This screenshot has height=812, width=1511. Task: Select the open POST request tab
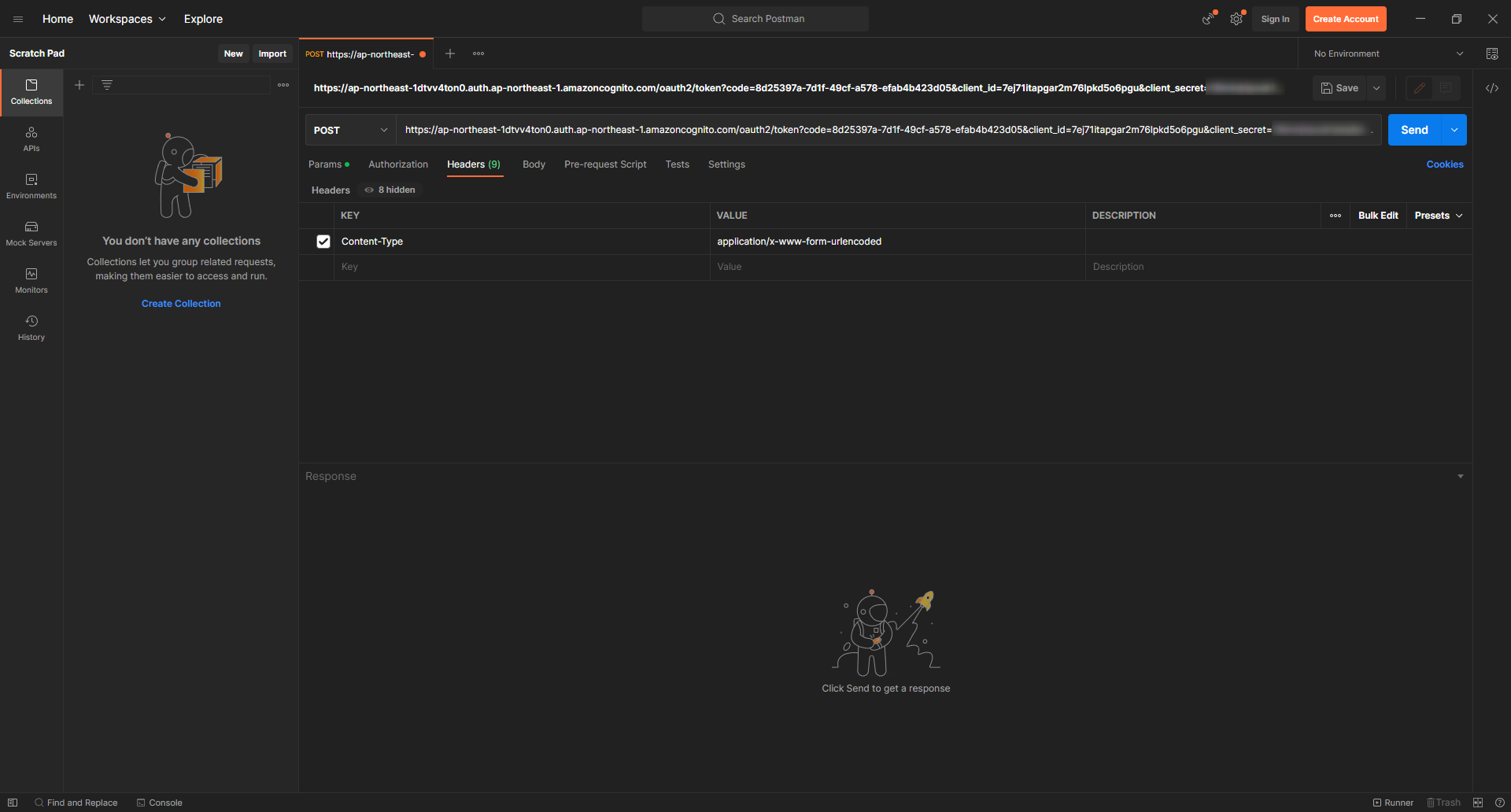tap(366, 54)
